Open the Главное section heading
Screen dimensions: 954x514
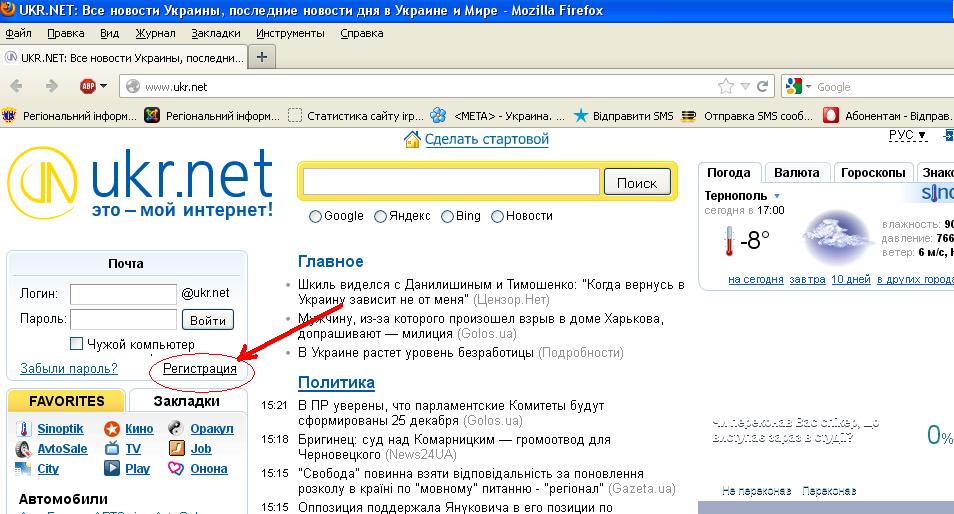tap(330, 262)
